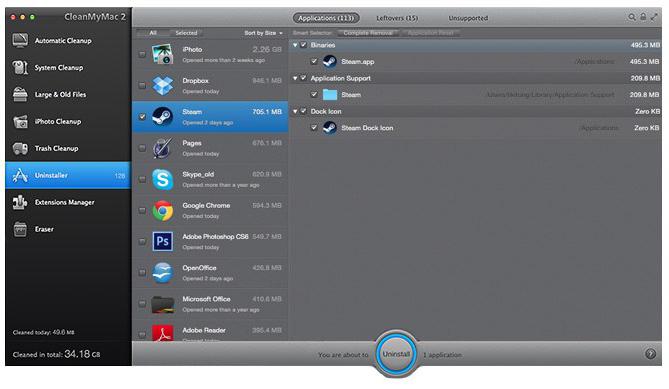669x389 pixels.
Task: Click the round Uninstall button
Action: (396, 354)
